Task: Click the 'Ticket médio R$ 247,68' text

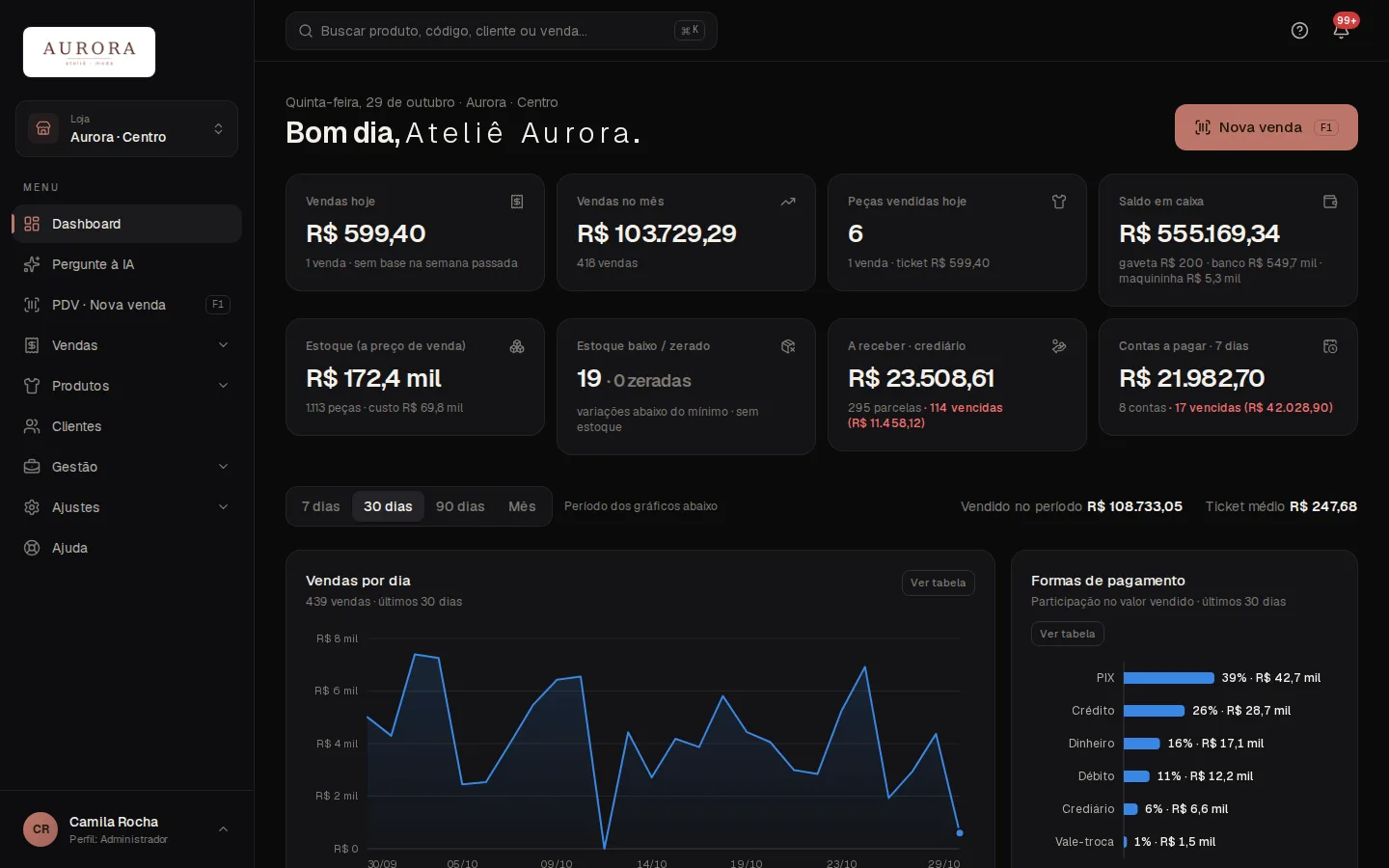Action: pos(1281,506)
